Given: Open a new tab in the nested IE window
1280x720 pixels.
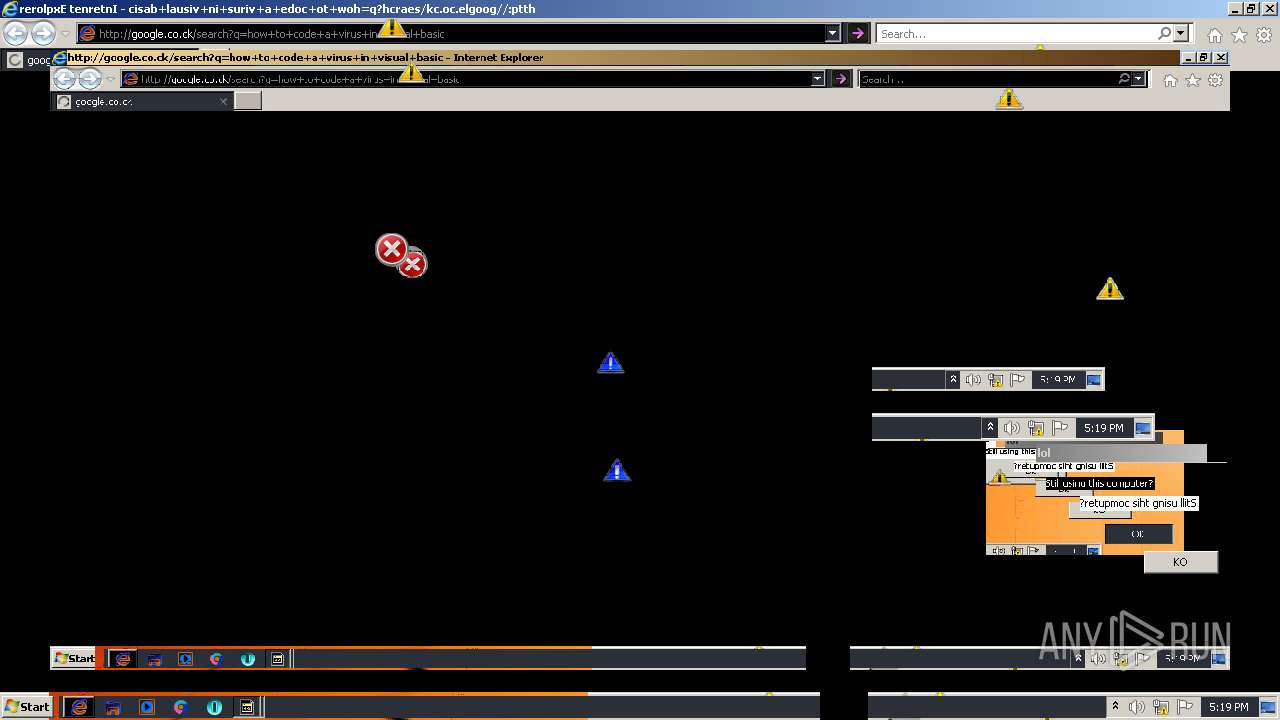Looking at the screenshot, I should click(x=247, y=101).
